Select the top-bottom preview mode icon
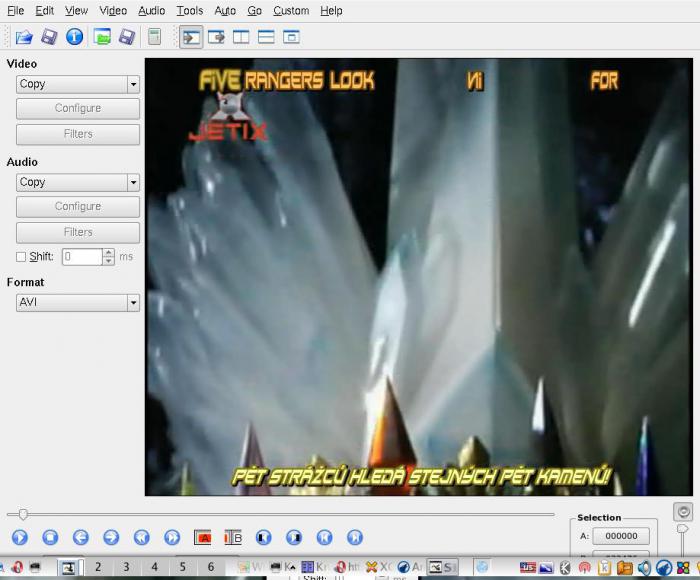The height and width of the screenshot is (580, 700). 266,37
